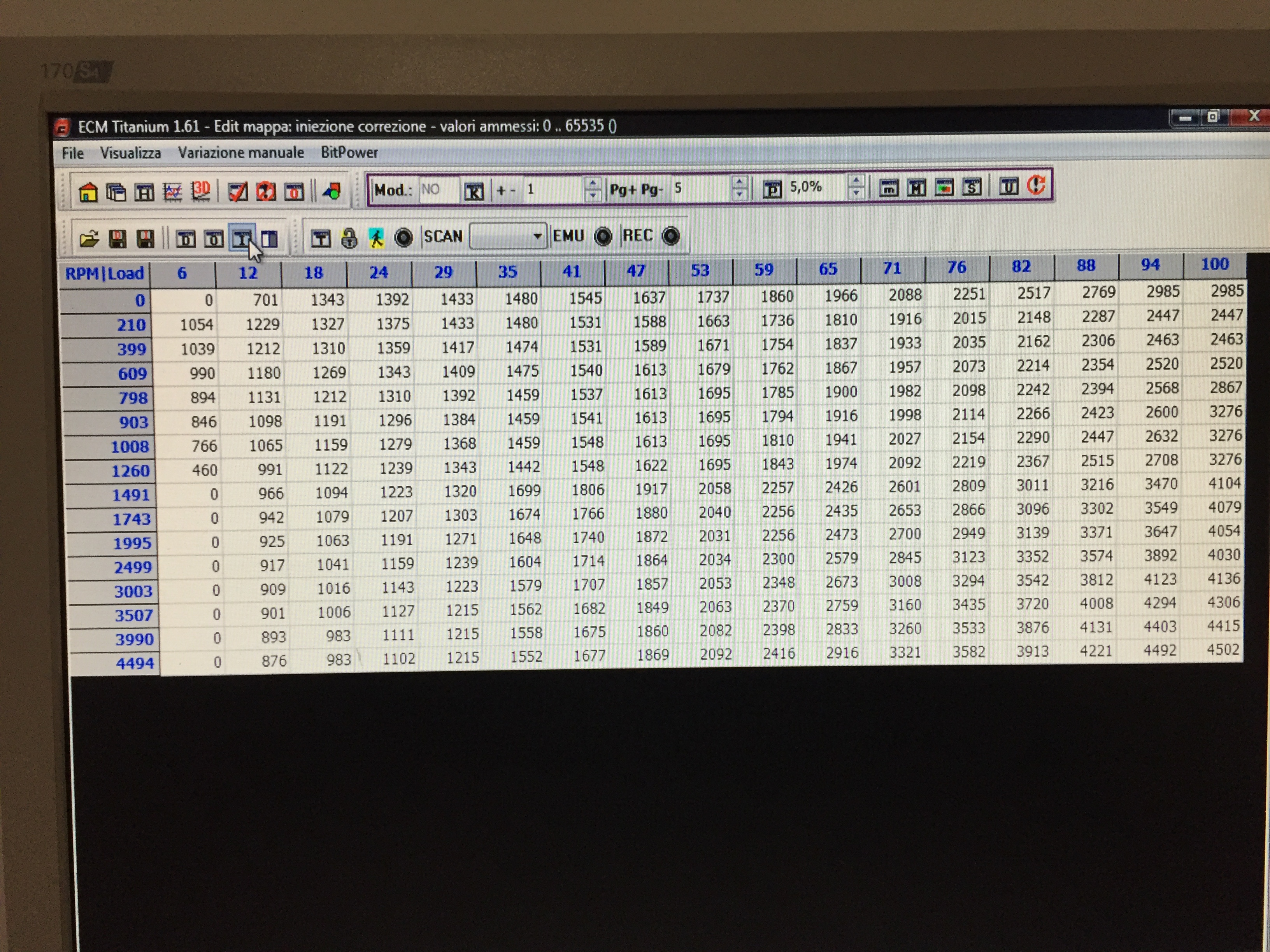Click the O window icon in lower toolbar
This screenshot has height=952, width=1270.
click(214, 239)
